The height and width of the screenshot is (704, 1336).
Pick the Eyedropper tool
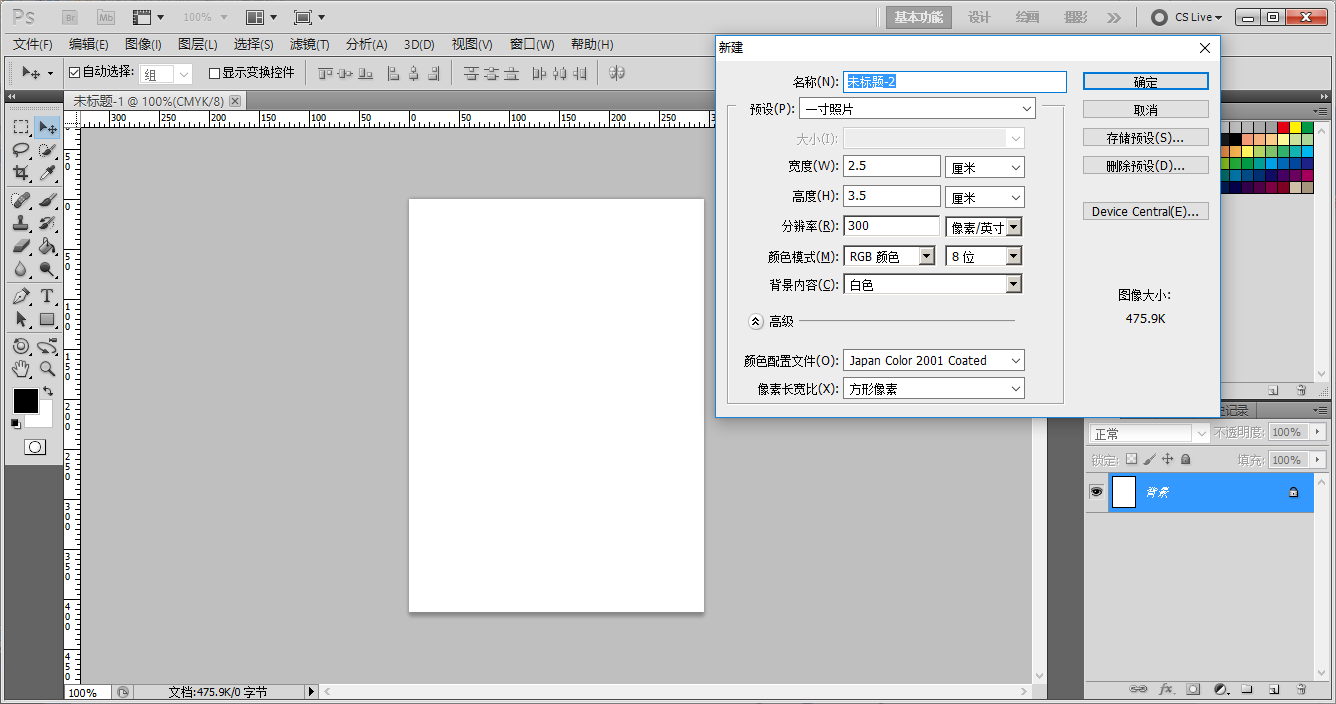pos(47,173)
